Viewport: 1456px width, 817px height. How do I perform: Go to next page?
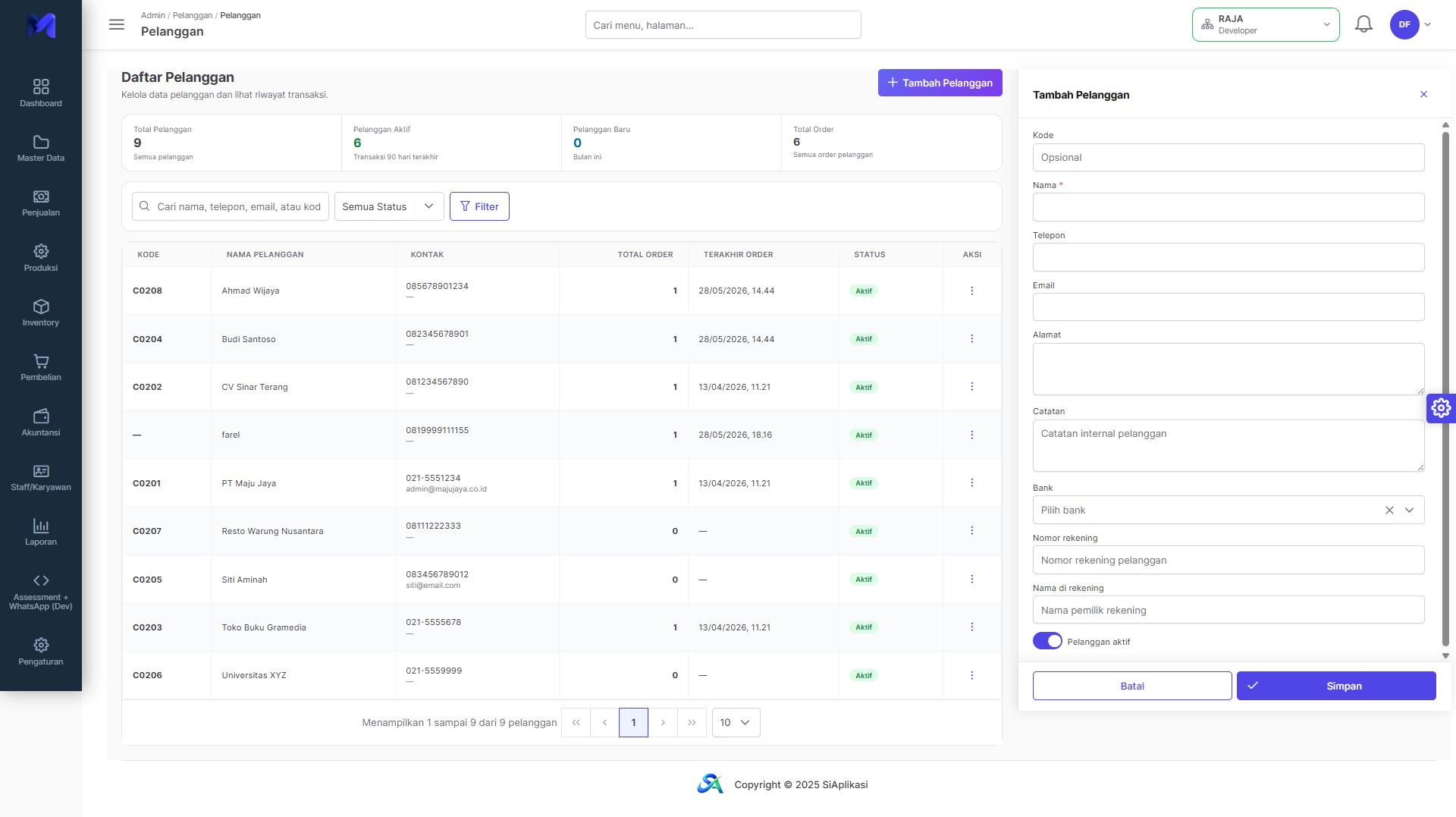pos(663,722)
